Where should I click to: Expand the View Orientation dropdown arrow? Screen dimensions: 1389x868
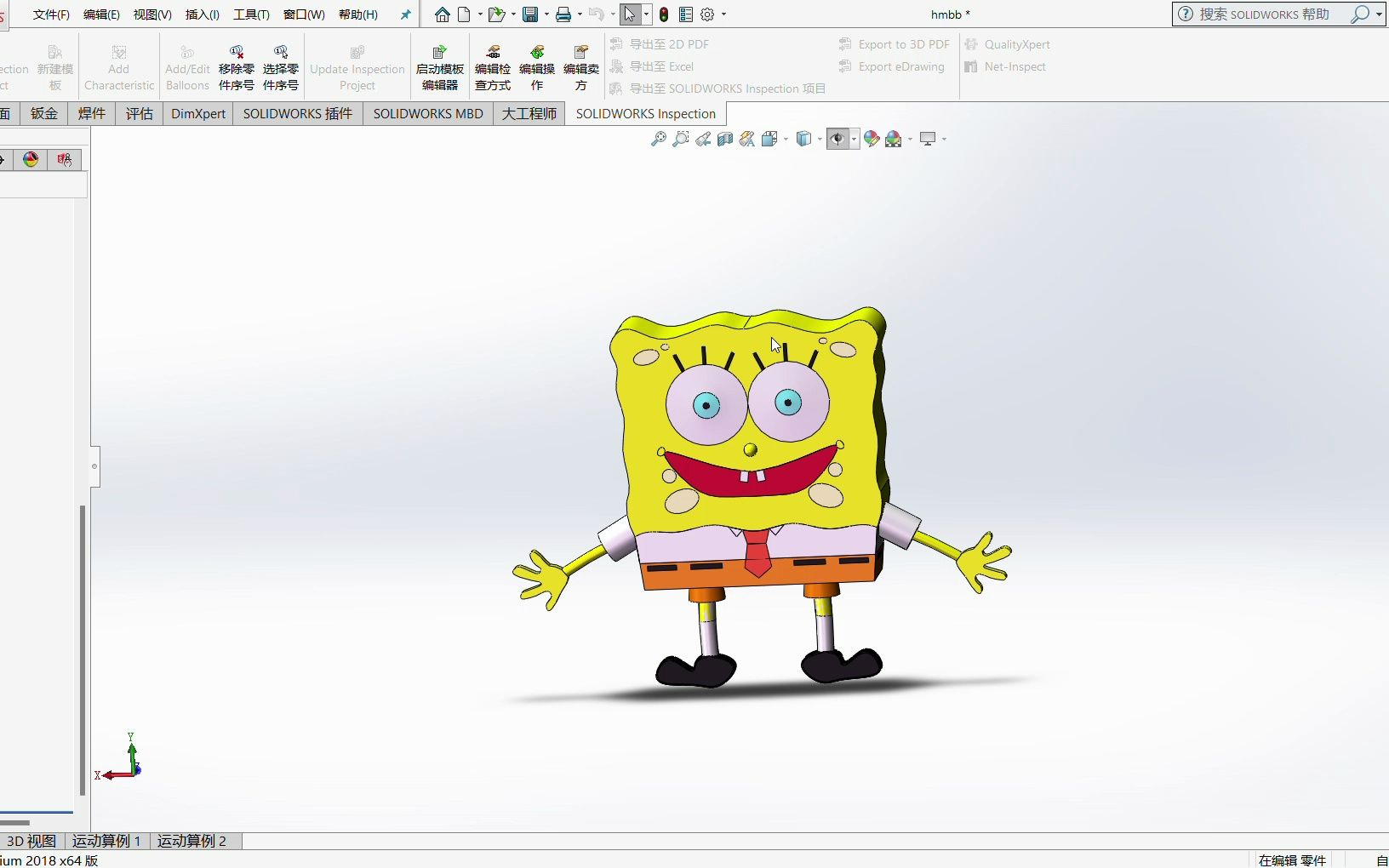coord(786,139)
